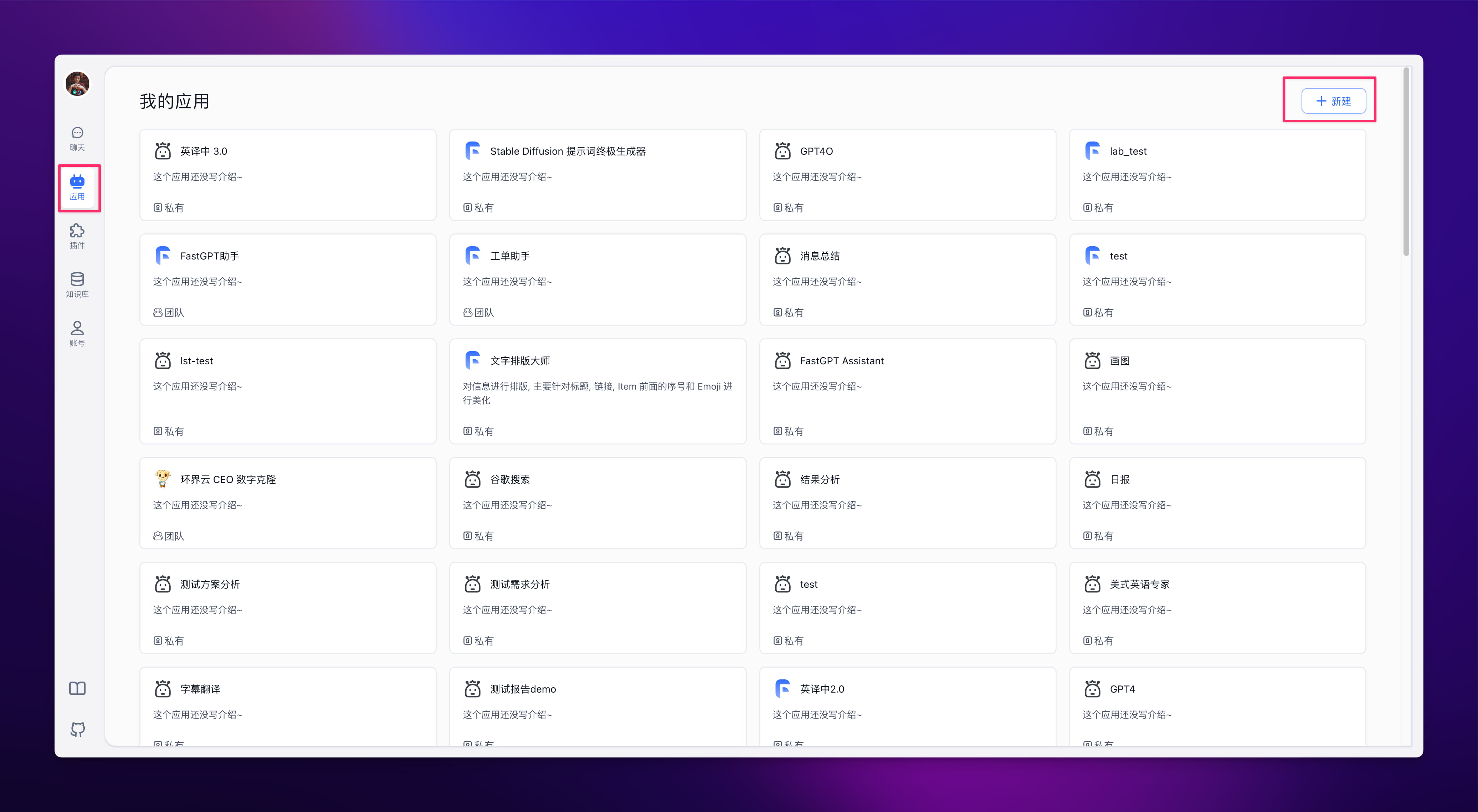
Task: Open the Stable Diffusion 提示词终极生成器 app card
Action: point(597,174)
